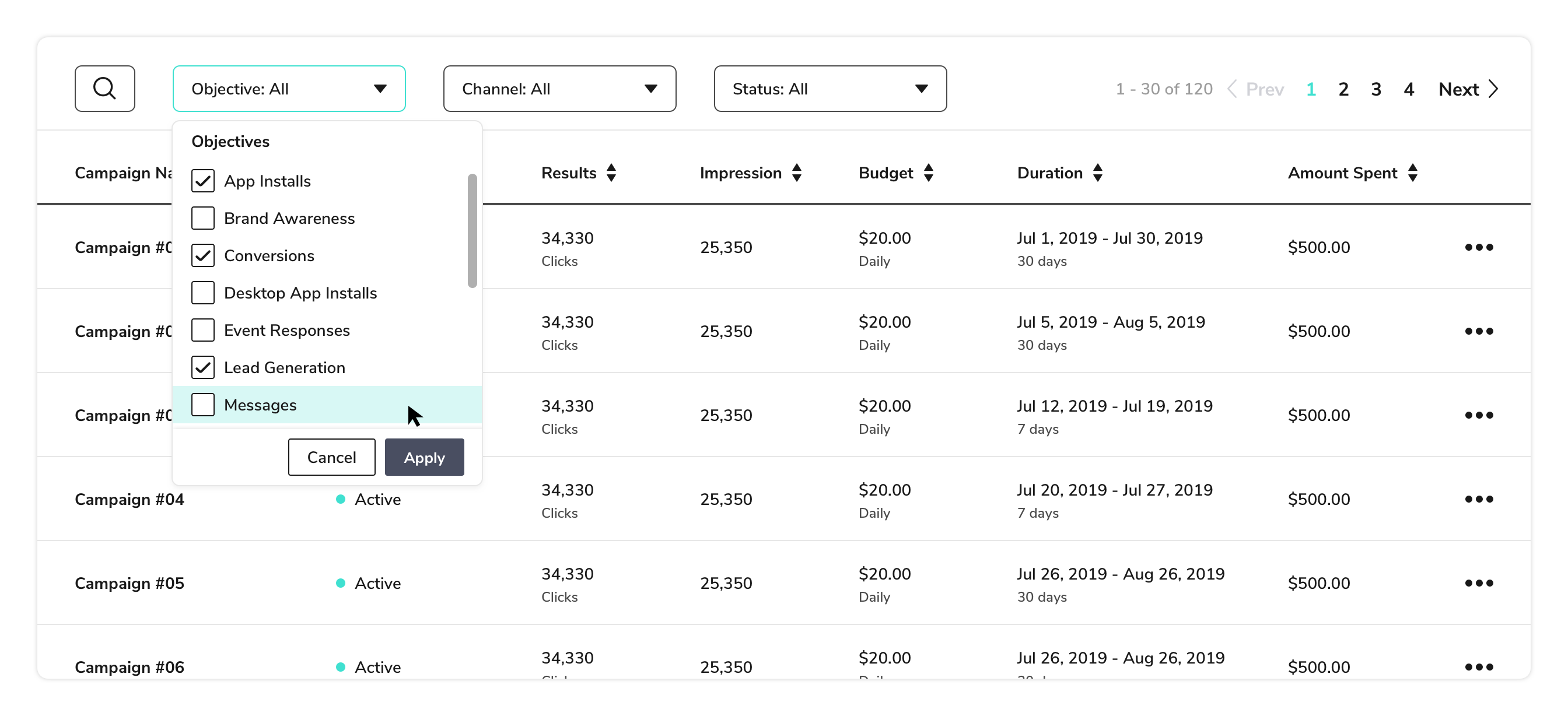Tick the Messages objective checkbox
This screenshot has width=1568, height=716.
[202, 405]
